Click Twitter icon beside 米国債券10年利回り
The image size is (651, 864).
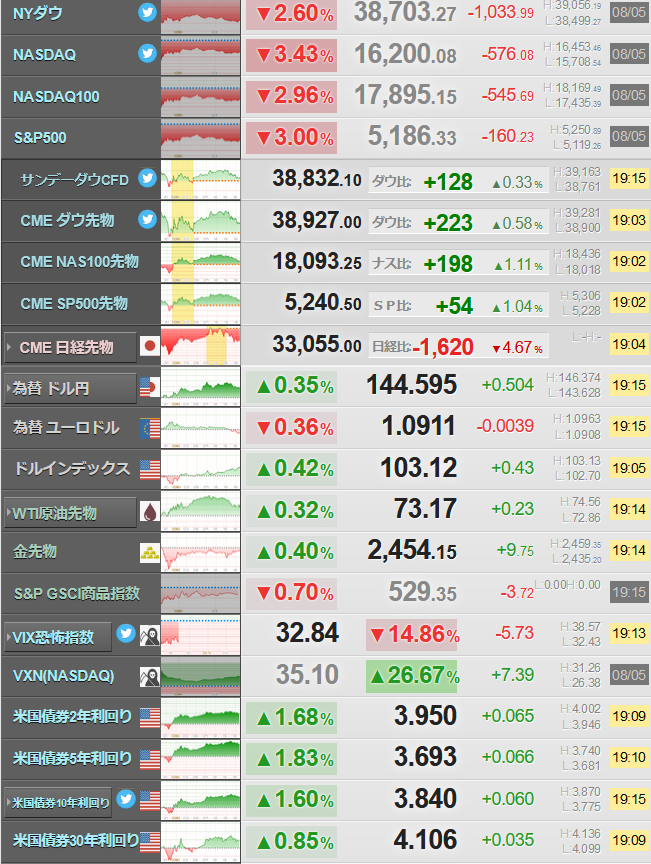pos(126,798)
